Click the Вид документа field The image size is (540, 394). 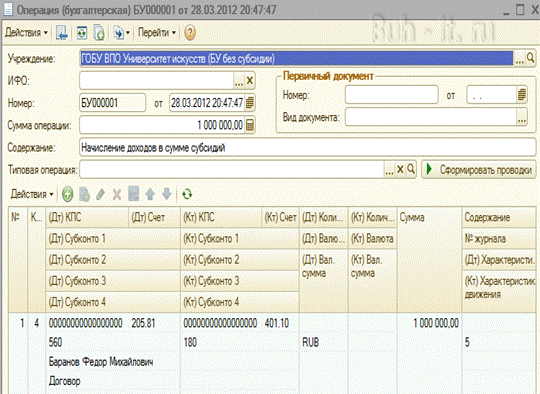[x=431, y=117]
